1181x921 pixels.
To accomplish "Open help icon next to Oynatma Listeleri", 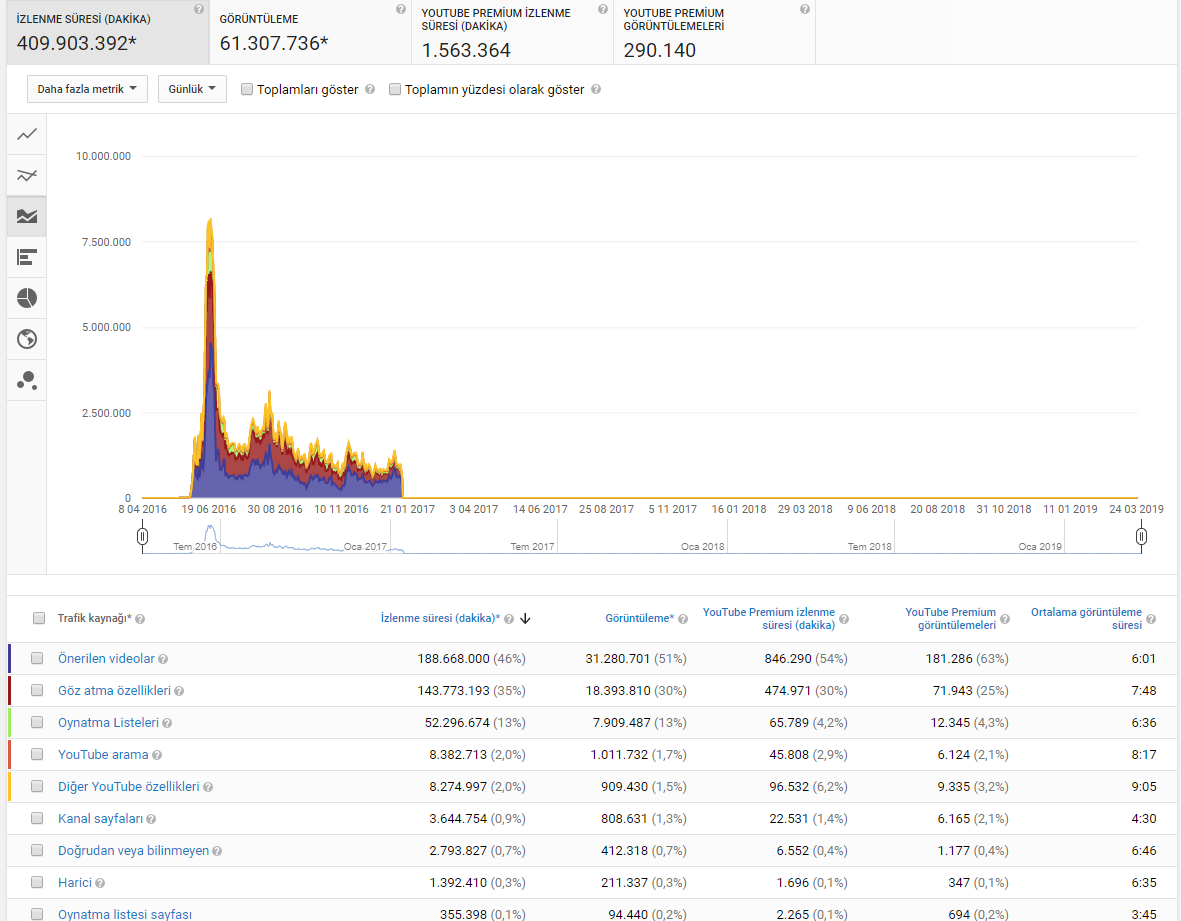I will point(167,723).
